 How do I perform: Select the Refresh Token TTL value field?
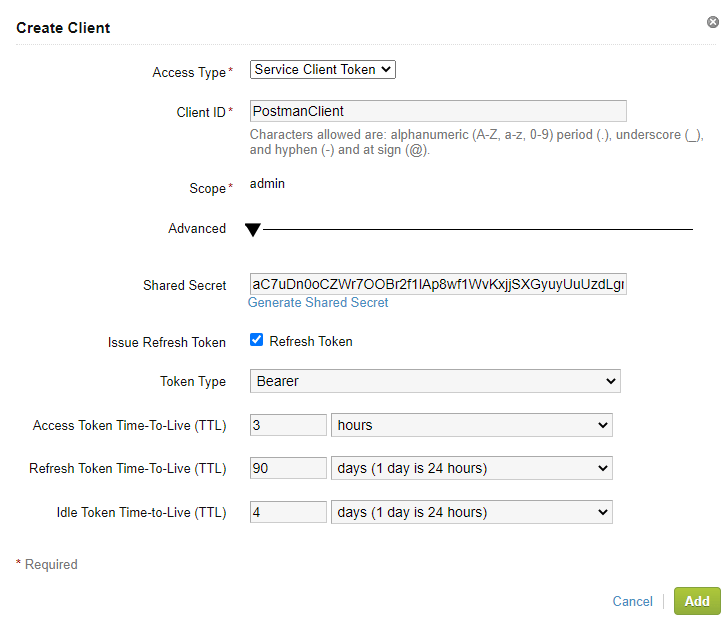(288, 468)
